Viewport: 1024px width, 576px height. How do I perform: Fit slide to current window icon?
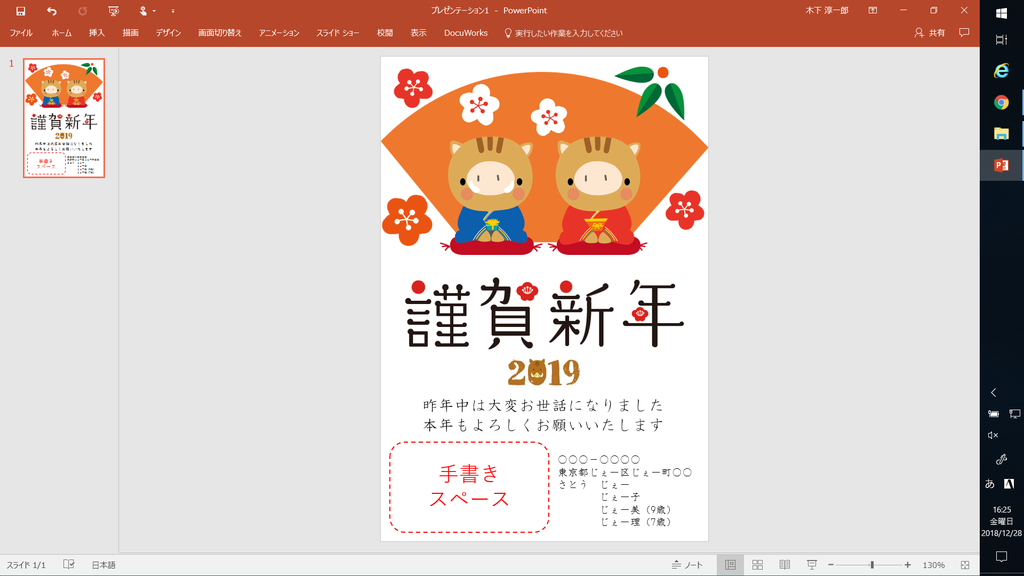[965, 565]
